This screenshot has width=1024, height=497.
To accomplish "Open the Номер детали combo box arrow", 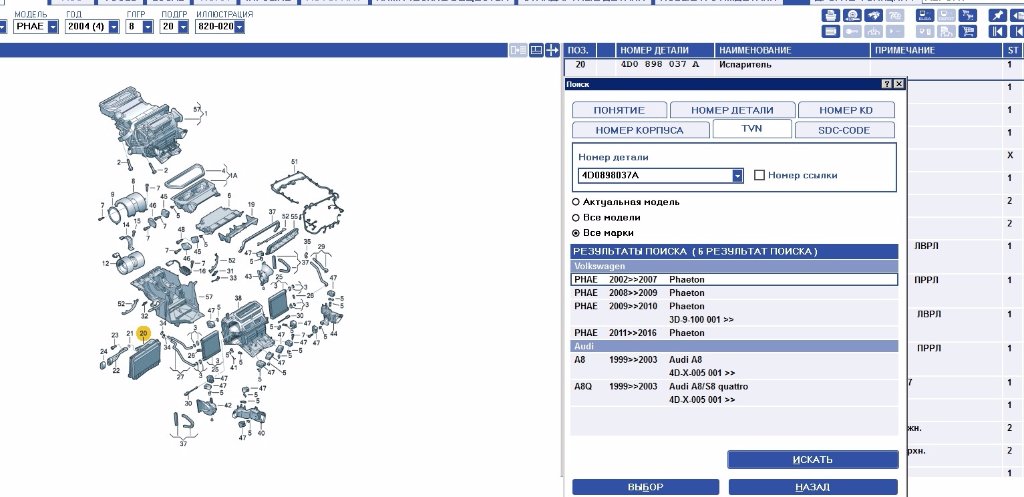I will click(x=737, y=176).
